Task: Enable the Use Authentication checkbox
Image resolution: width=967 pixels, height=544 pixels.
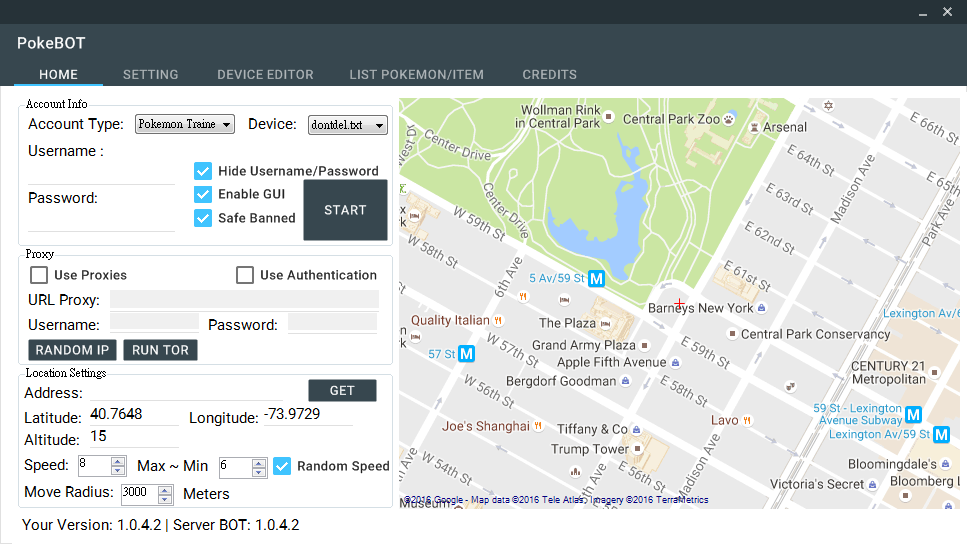Action: (x=245, y=275)
